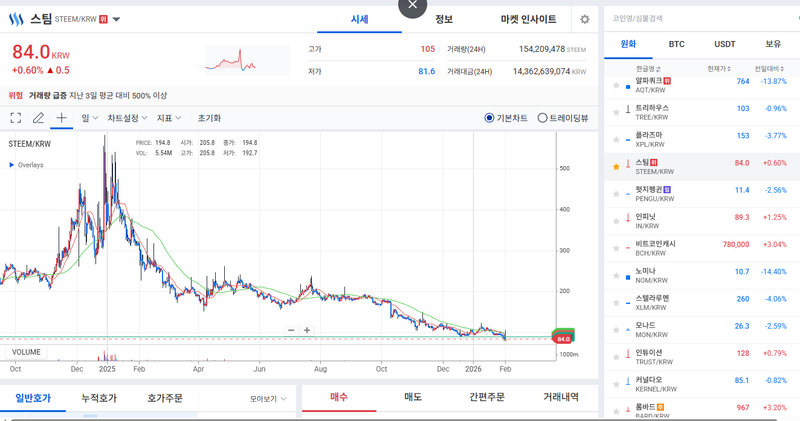This screenshot has width=800, height=421.
Task: Click the chart zoom-in plus icon
Action: 307,330
